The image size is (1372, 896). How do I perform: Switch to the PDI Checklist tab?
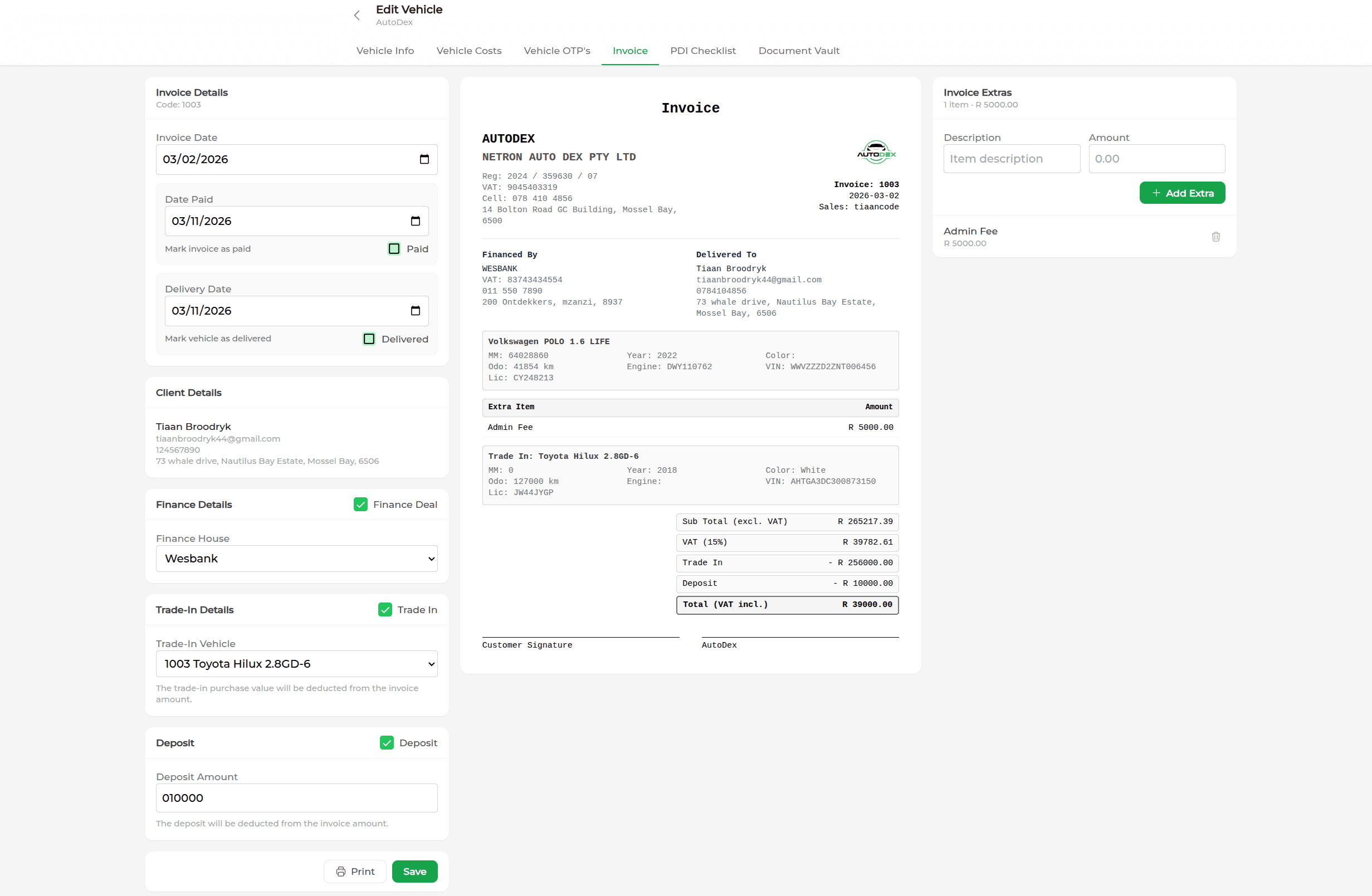coord(703,51)
